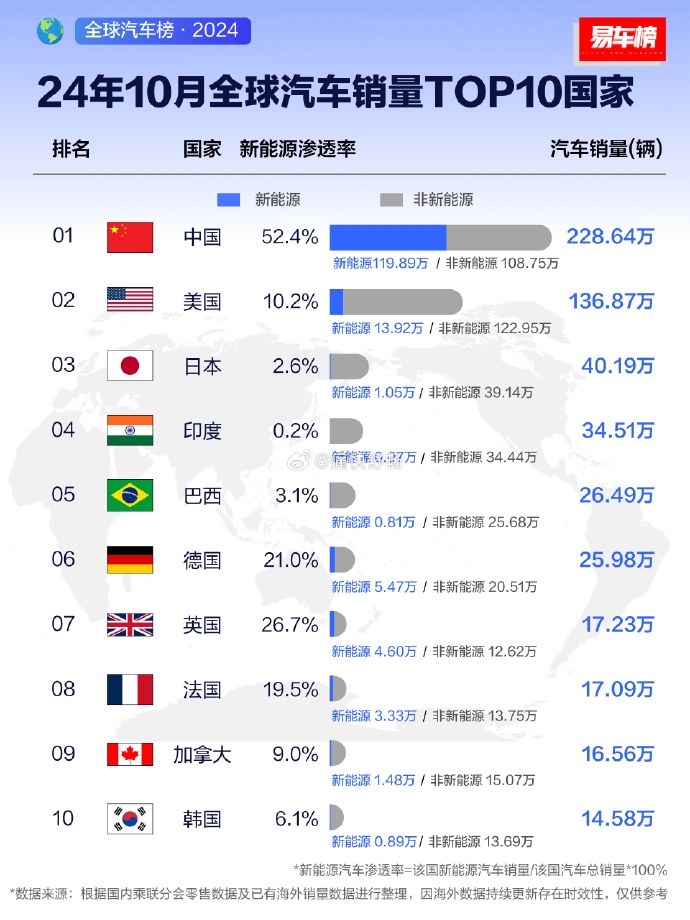The width and height of the screenshot is (690, 920).
Task: Click the 新能源渗透率 column header
Action: [298, 149]
